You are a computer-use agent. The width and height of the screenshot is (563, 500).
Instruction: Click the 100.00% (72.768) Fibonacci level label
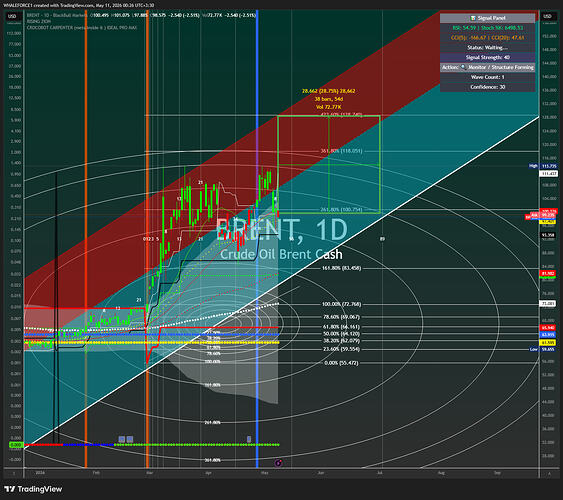[x=341, y=304]
